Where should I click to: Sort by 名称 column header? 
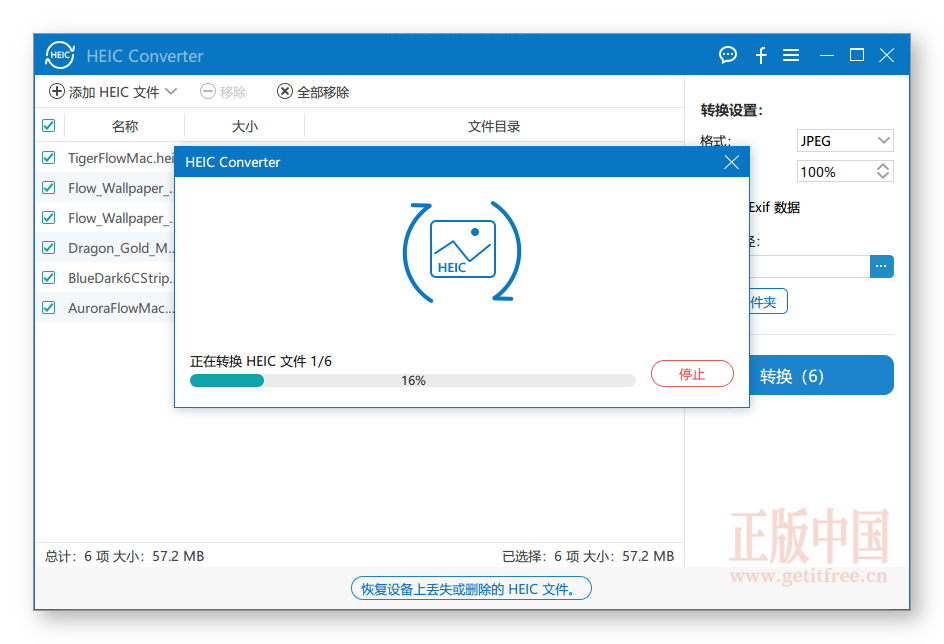point(125,126)
